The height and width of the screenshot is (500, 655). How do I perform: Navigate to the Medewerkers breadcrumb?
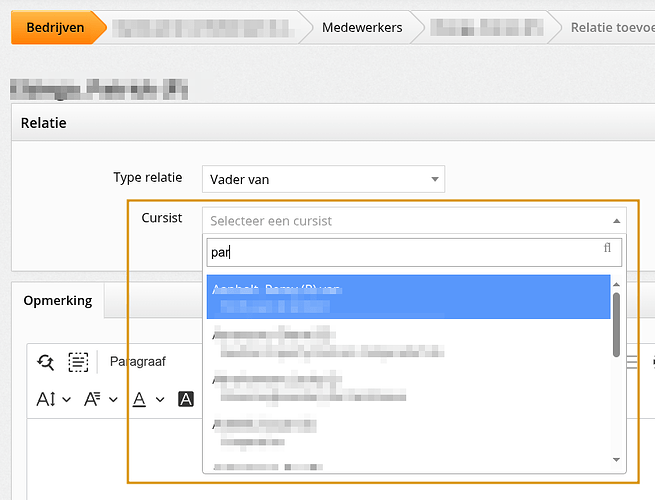coord(361,27)
